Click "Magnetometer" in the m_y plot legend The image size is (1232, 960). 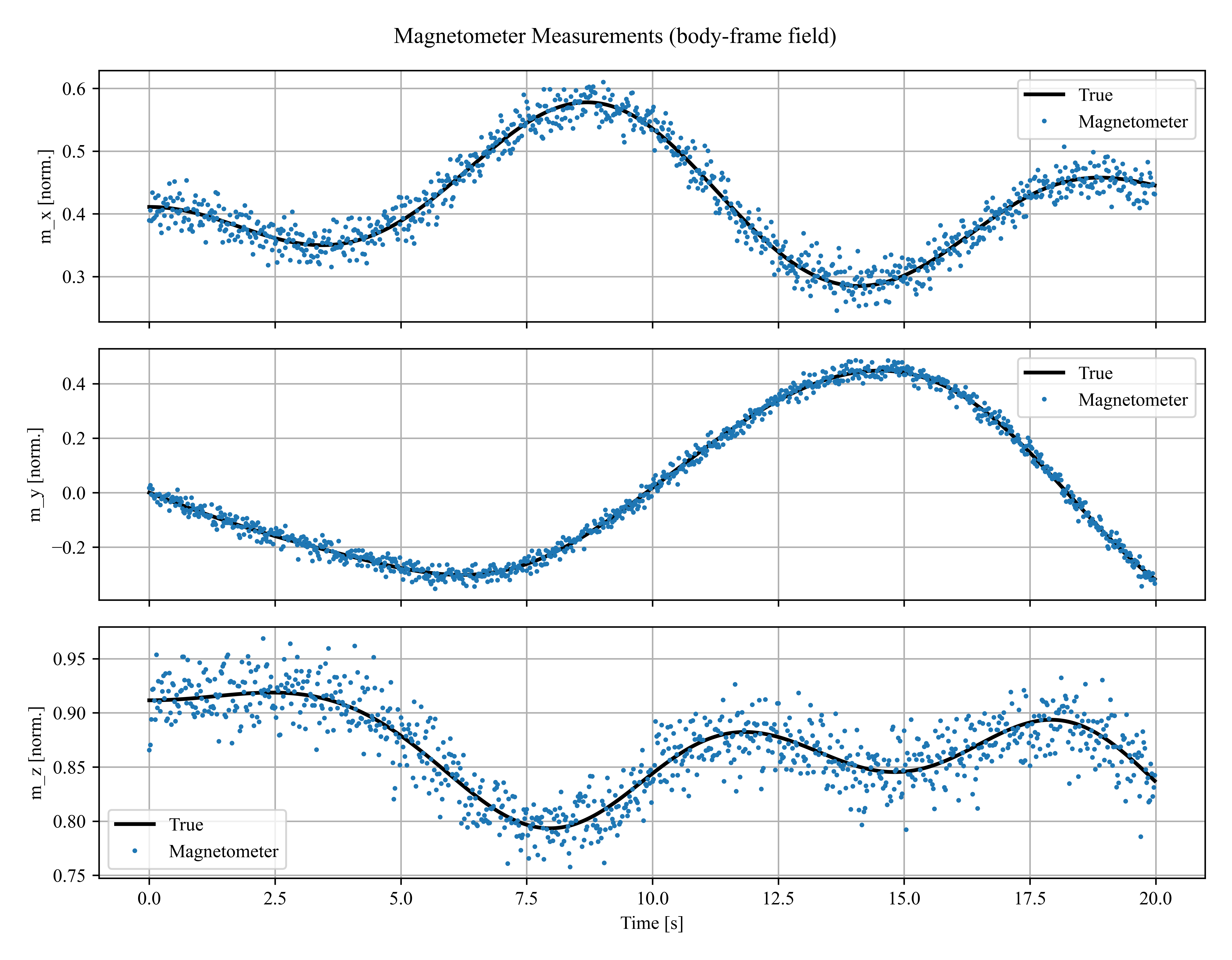(1133, 400)
